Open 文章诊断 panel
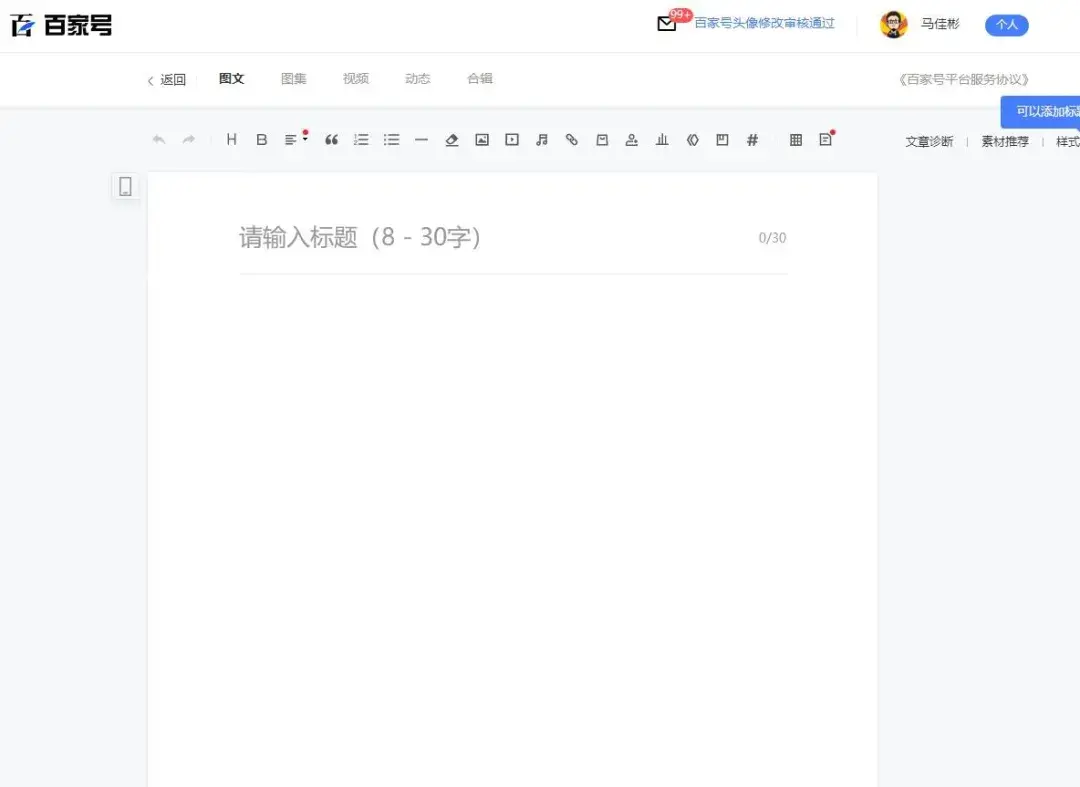 [x=929, y=142]
